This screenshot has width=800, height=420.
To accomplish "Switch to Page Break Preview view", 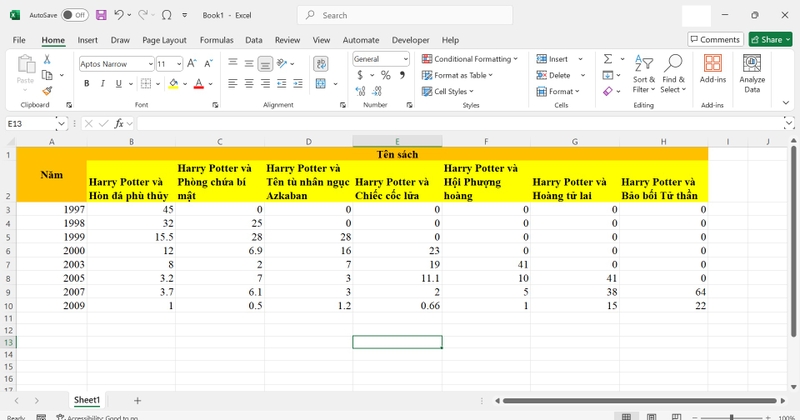I will (x=676, y=416).
